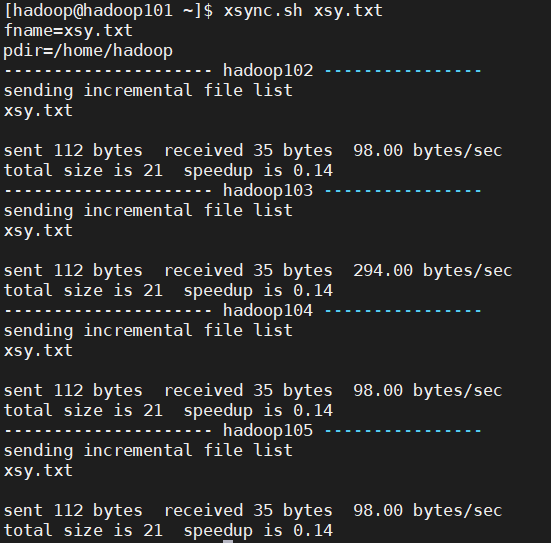
Task: Click 'speedup is 0.14' in hadoop103 section
Action: pyautogui.click(x=258, y=291)
